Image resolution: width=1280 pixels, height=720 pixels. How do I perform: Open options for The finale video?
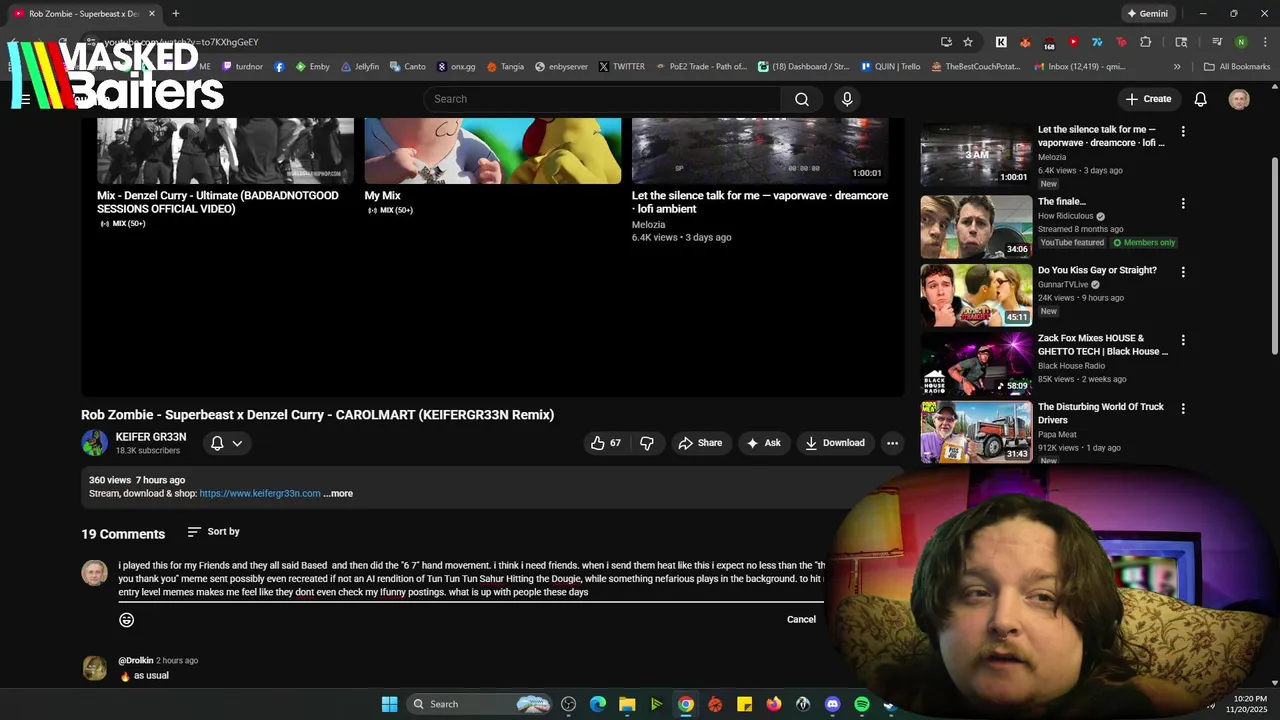point(1183,203)
